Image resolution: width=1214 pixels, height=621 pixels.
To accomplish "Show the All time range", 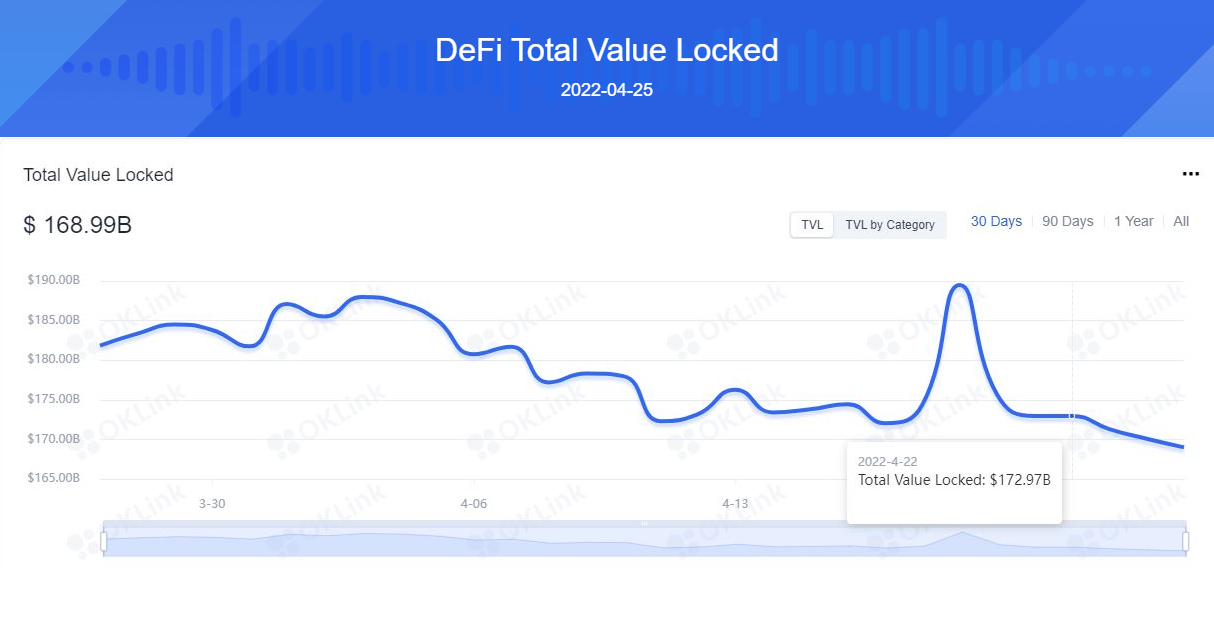I will 1181,221.
